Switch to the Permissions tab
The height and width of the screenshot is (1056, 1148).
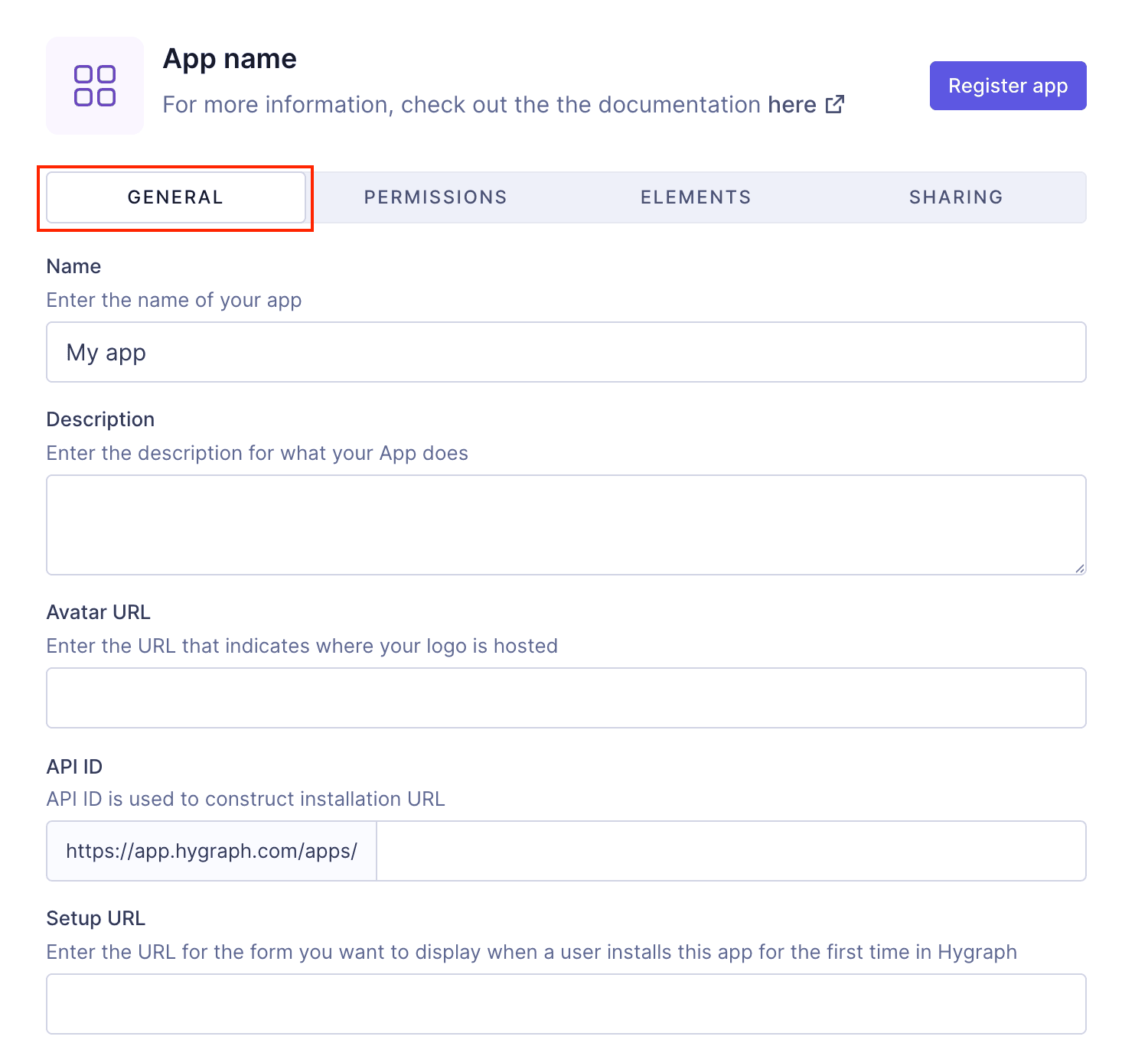click(435, 197)
